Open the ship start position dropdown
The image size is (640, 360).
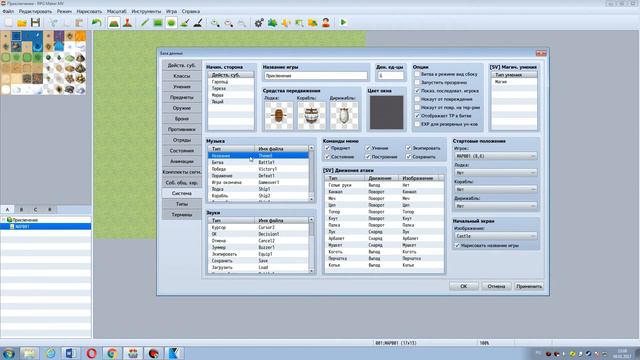pyautogui.click(x=496, y=190)
